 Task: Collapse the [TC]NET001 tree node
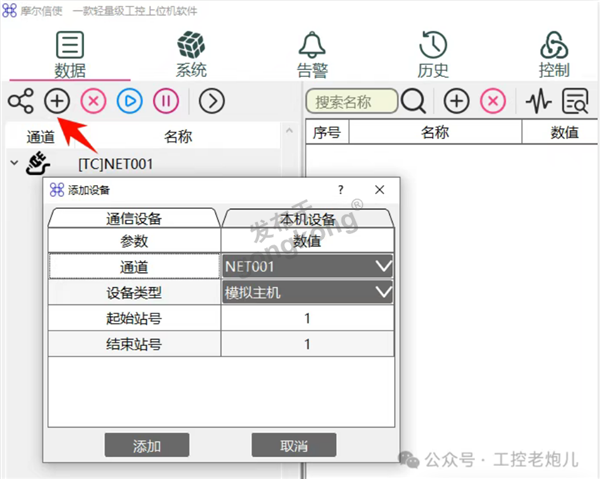click(14, 163)
